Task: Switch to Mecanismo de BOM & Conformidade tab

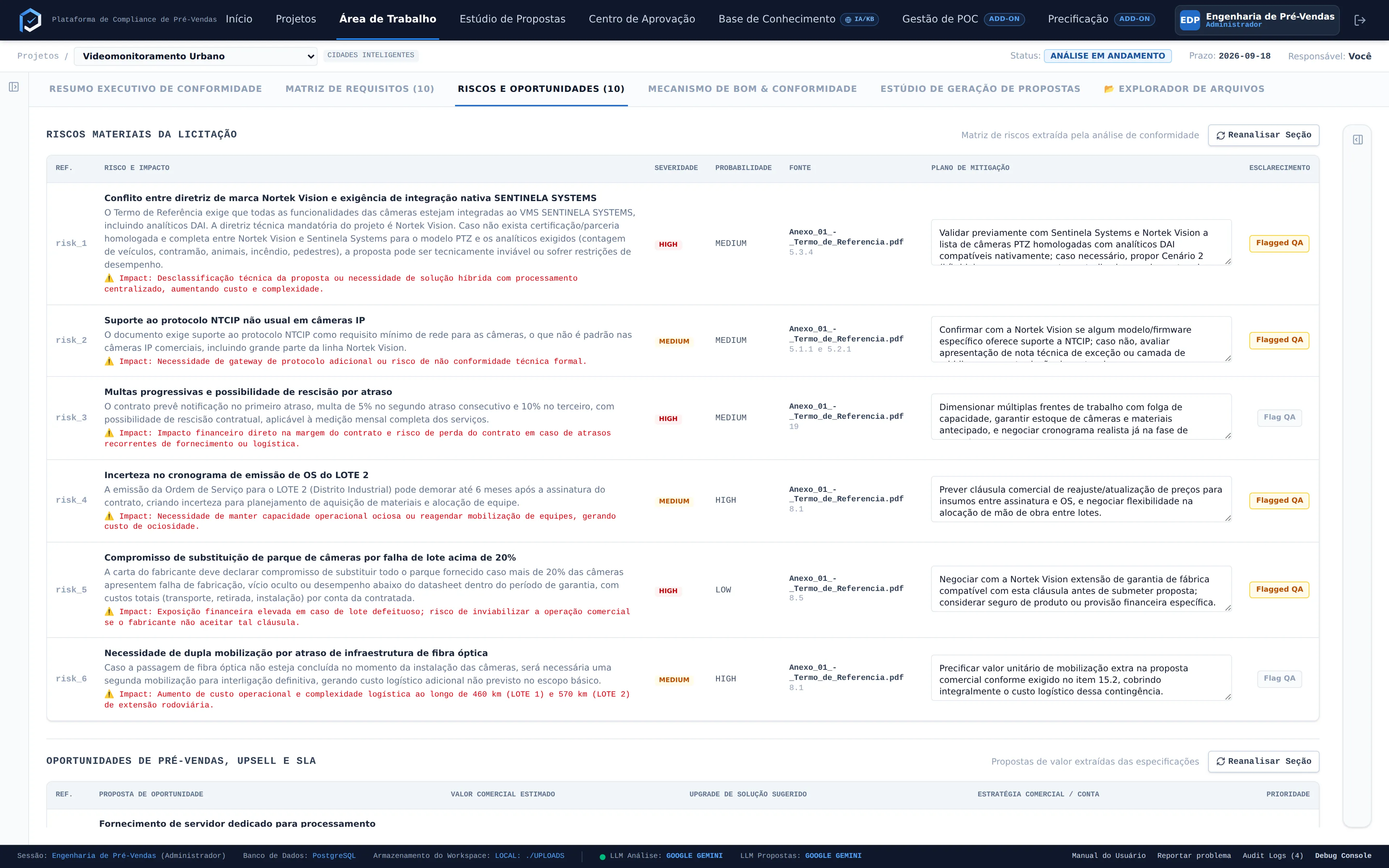Action: click(752, 89)
